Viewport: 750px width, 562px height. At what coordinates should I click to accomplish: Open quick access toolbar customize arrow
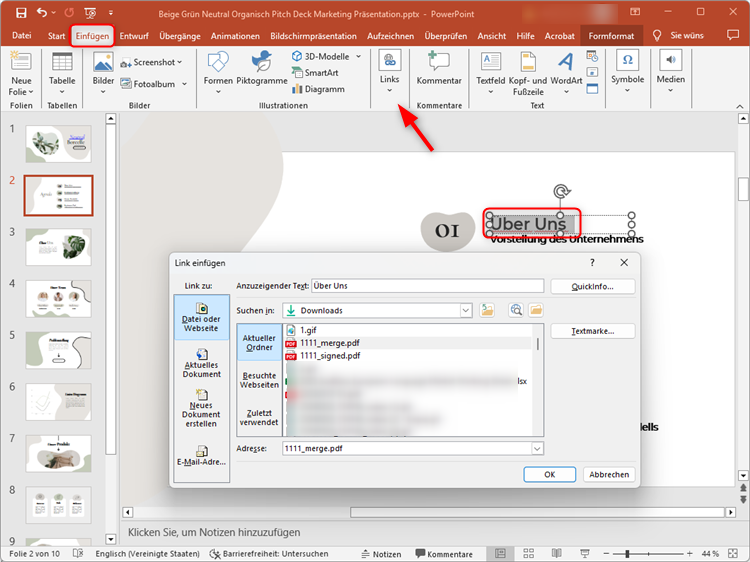(111, 13)
